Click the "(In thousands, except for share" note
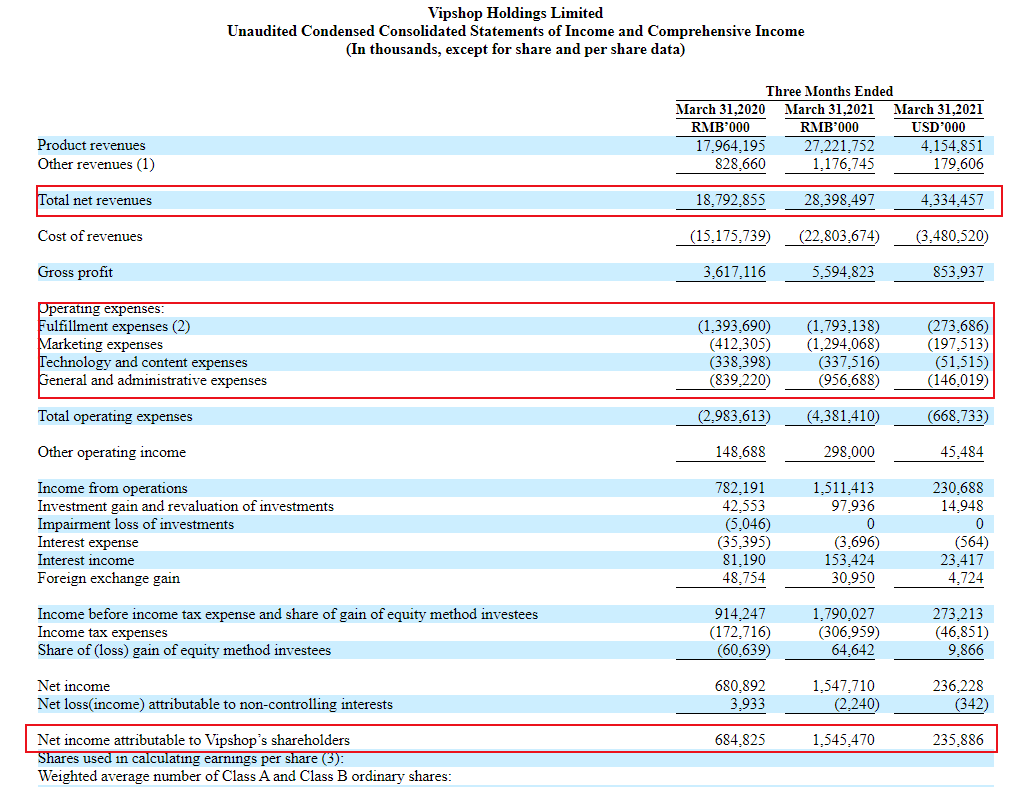 coord(515,49)
